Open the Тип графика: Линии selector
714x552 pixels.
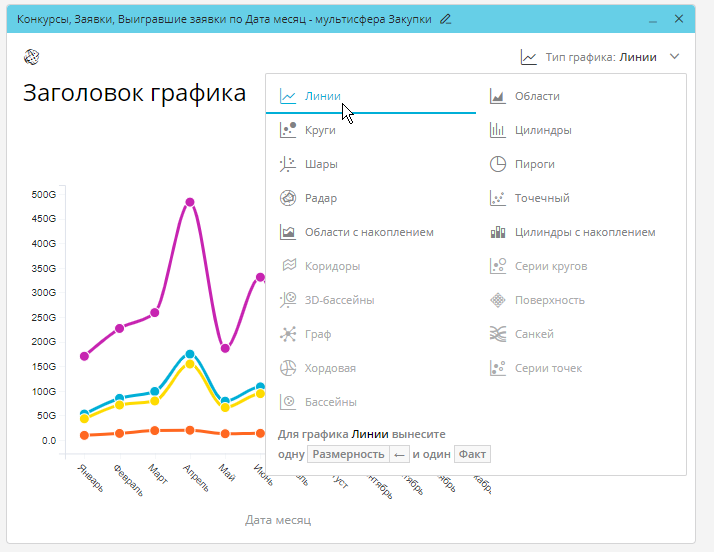coord(600,57)
